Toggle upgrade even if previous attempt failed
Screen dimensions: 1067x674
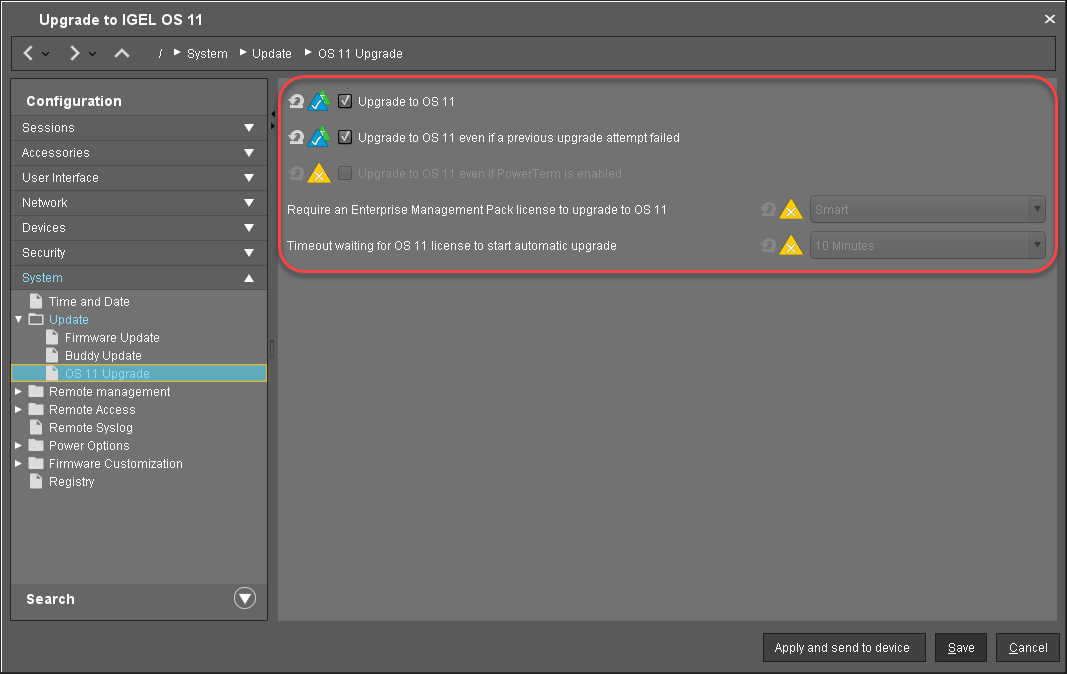(345, 137)
